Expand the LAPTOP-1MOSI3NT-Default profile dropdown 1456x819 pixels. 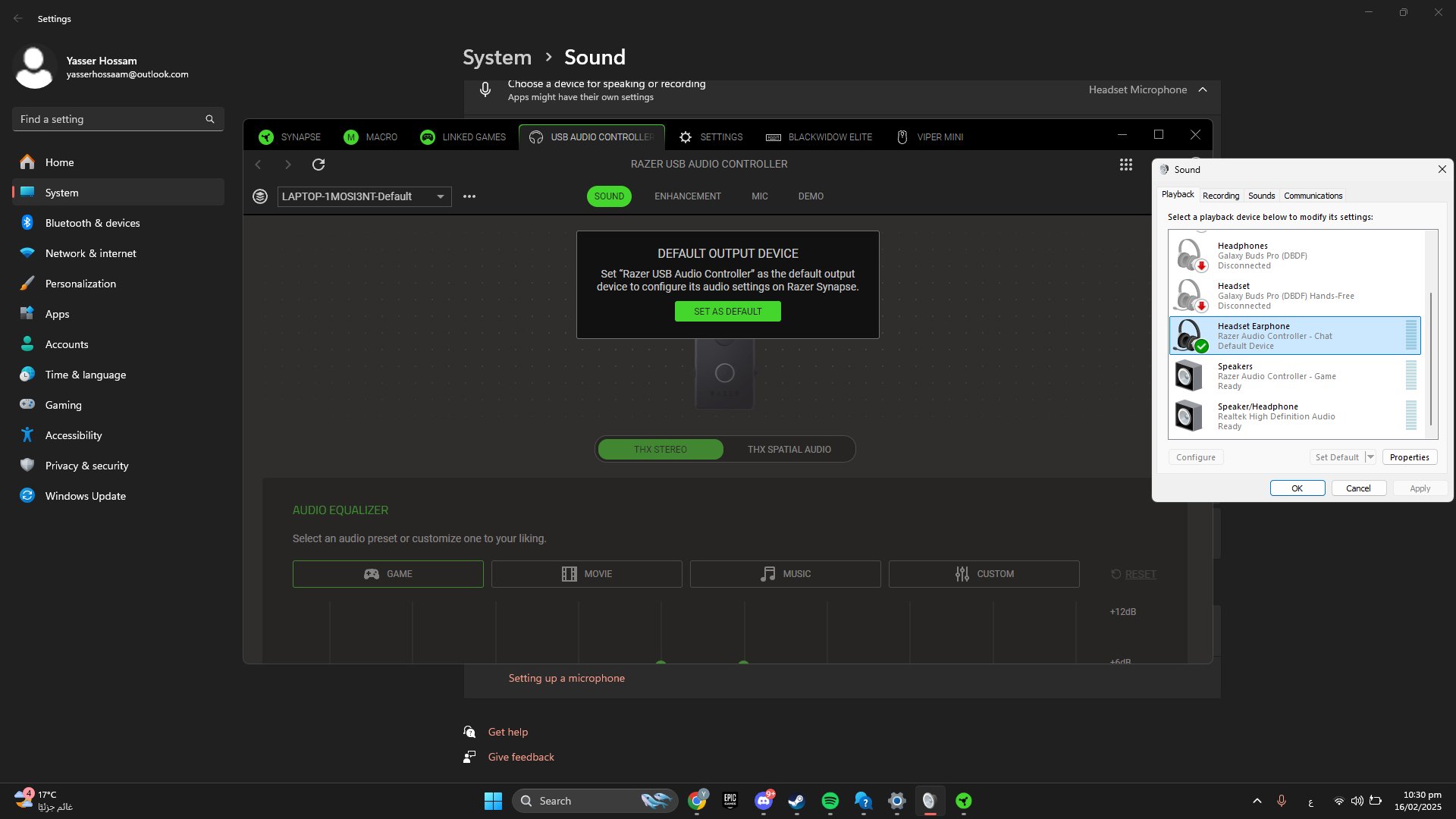pyautogui.click(x=364, y=196)
